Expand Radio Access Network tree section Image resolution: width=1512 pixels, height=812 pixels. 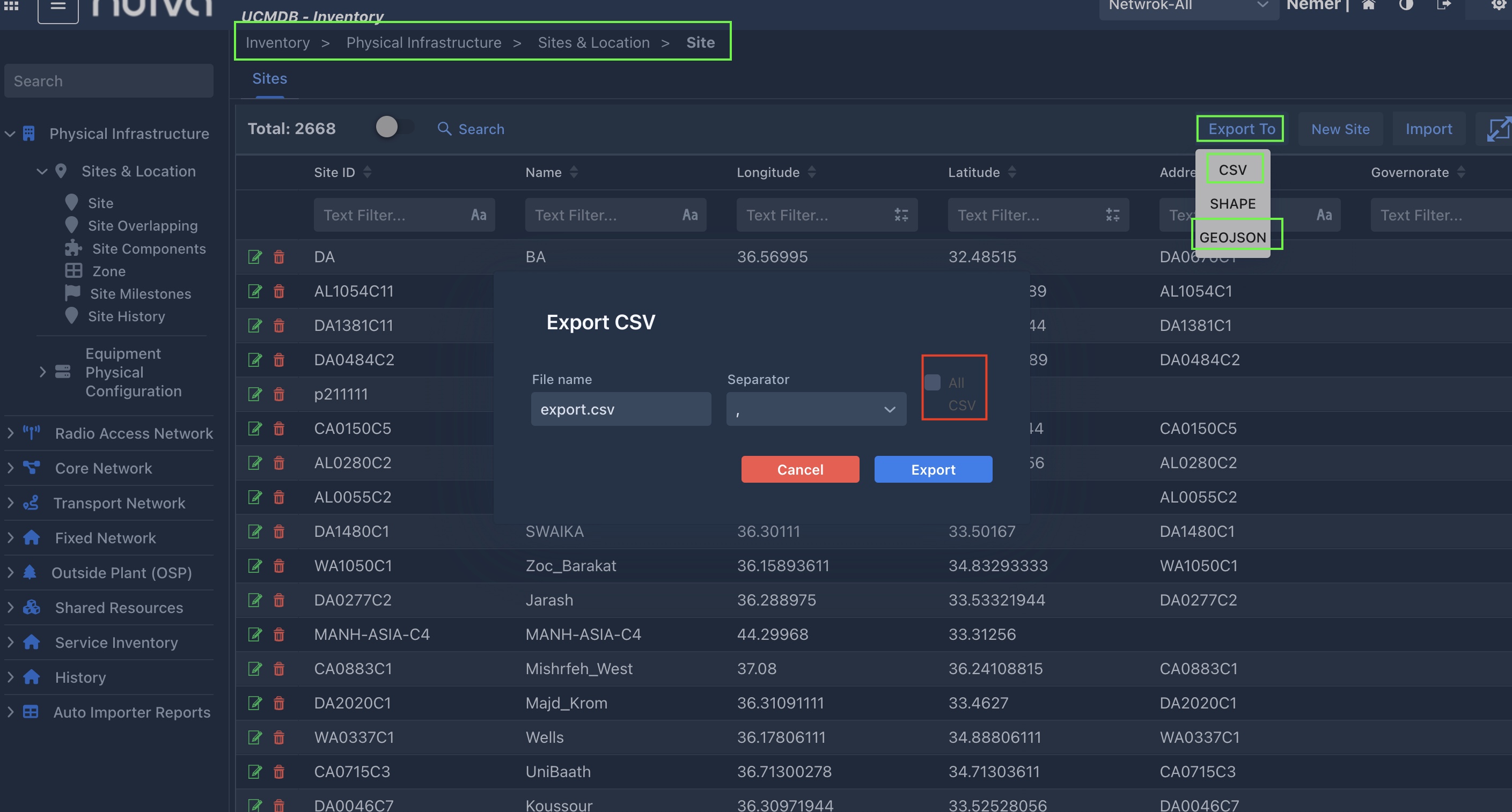coord(11,433)
